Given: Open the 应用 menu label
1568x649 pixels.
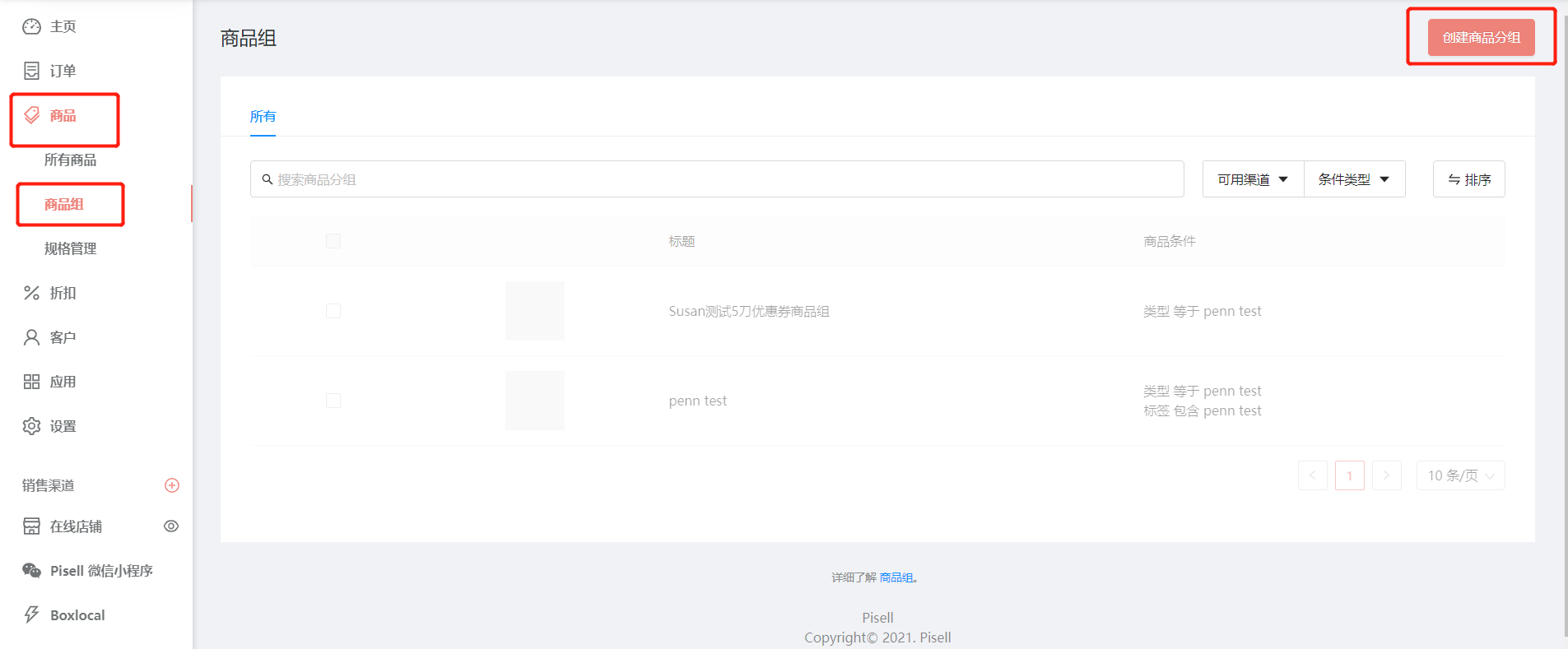Looking at the screenshot, I should click(x=63, y=382).
